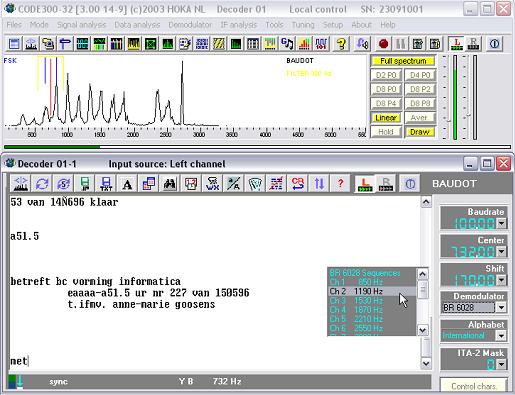Viewport: 515px width, 395px height.
Task: Open the Demodulator BR 6028 dropdown
Action: [501, 307]
